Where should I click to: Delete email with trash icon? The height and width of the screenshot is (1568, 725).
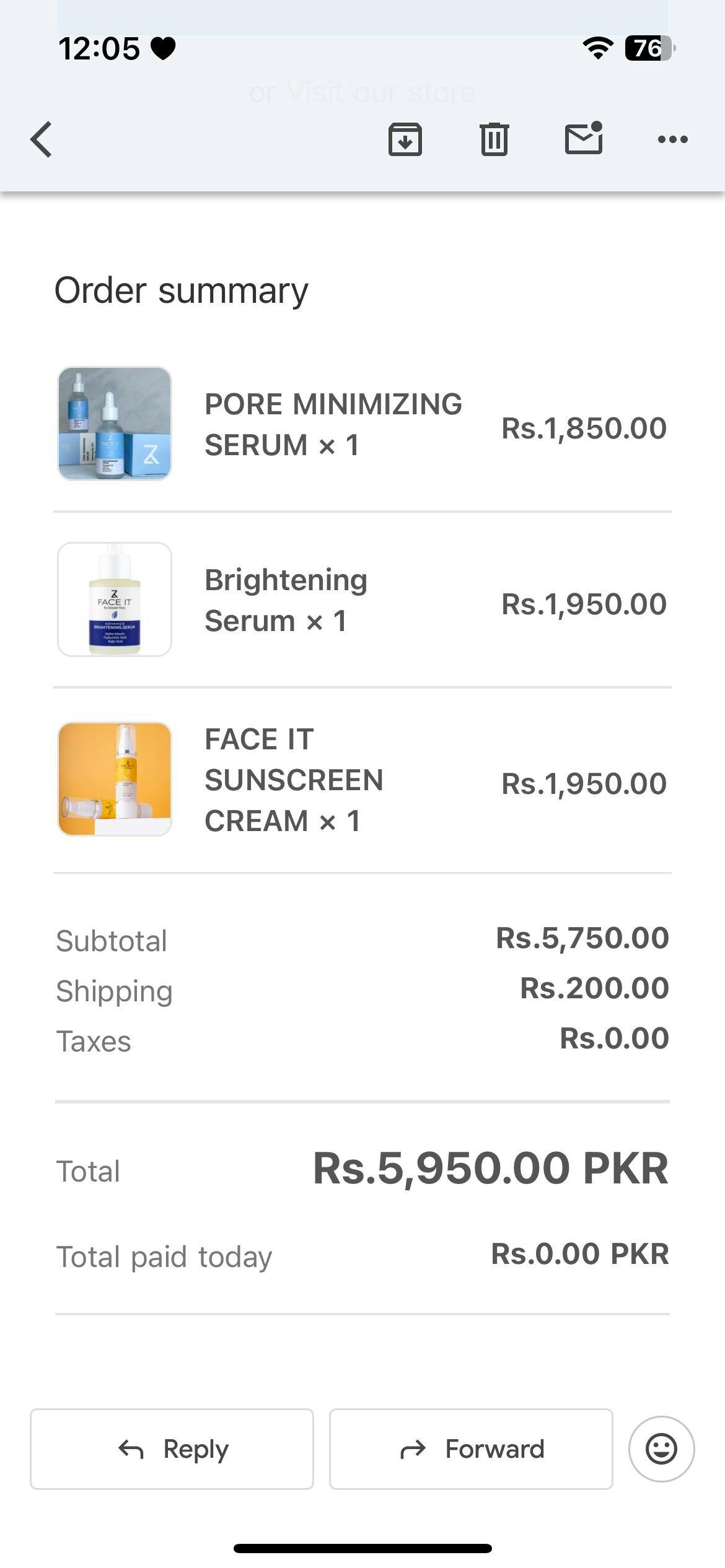pyautogui.click(x=494, y=139)
